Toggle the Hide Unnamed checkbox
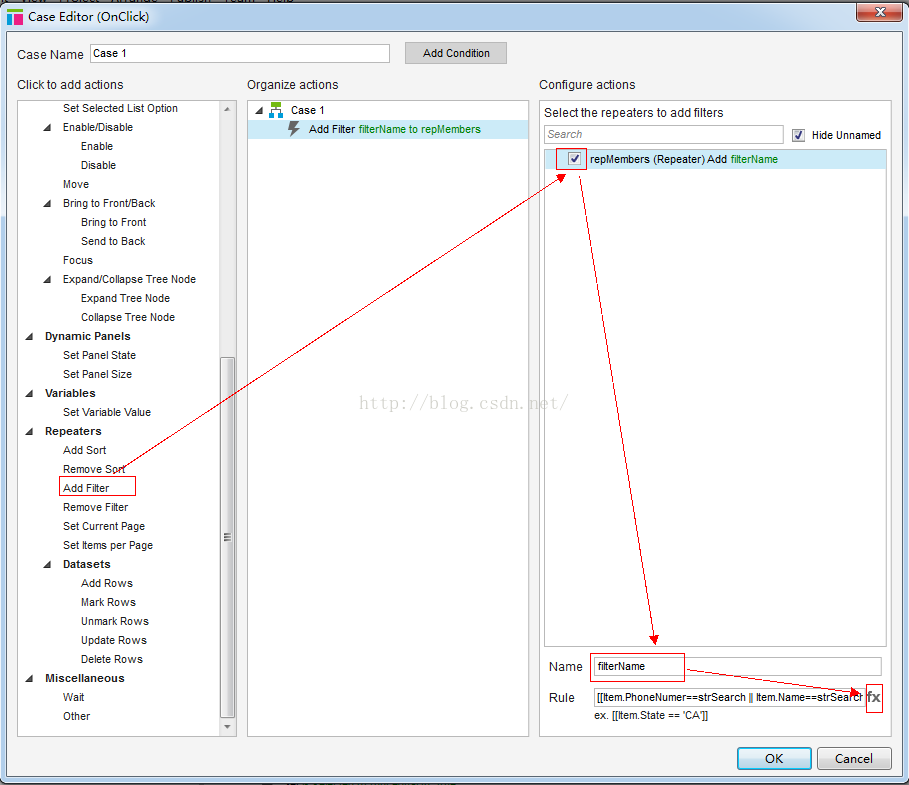This screenshot has height=785, width=909. point(798,135)
